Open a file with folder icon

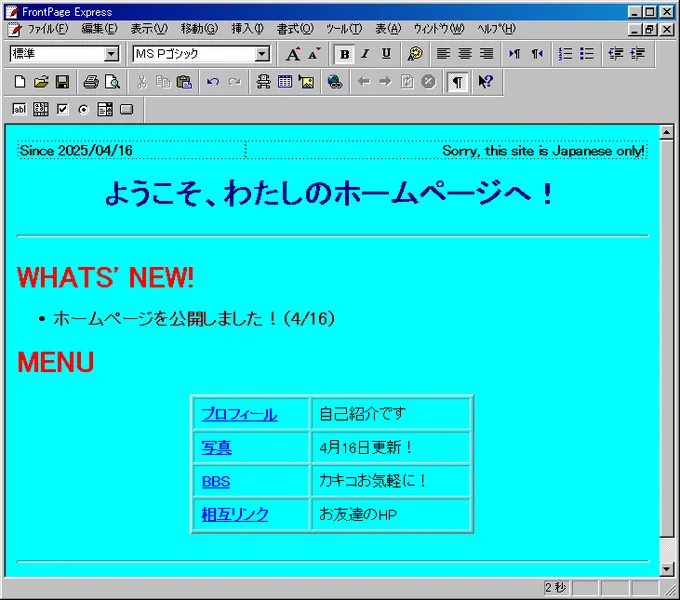(x=41, y=82)
